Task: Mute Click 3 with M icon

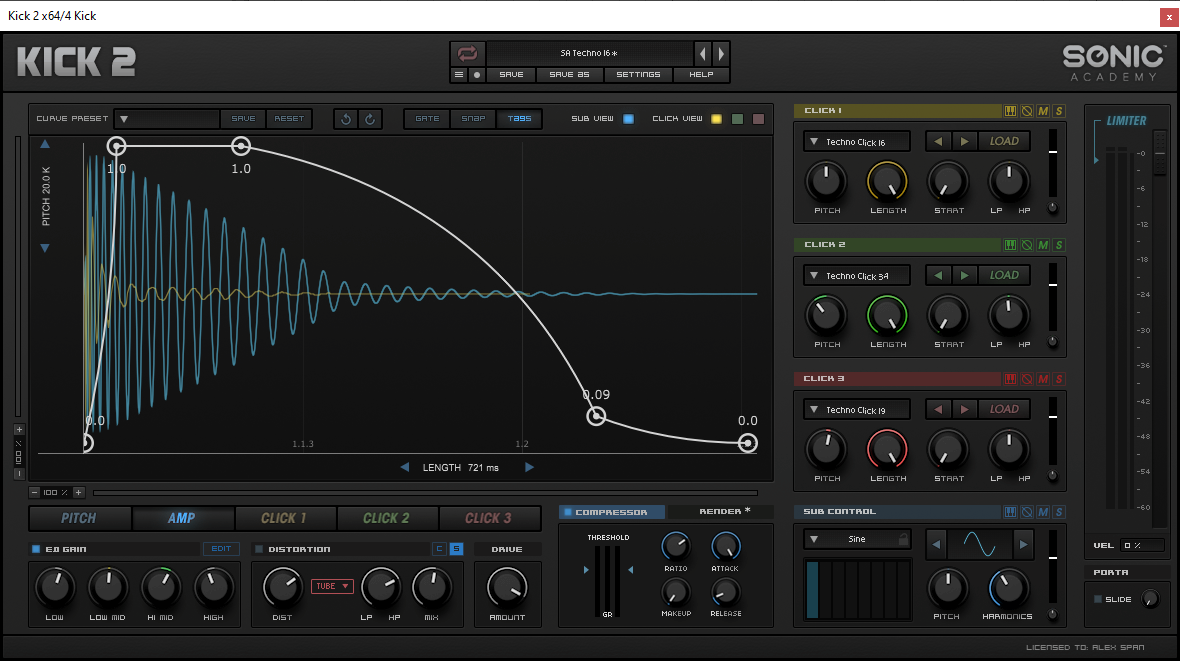Action: point(1043,379)
